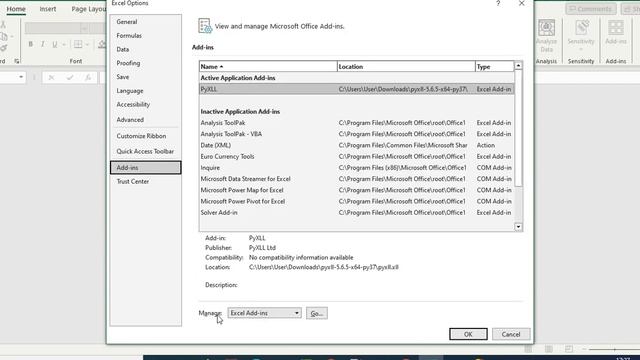Toggle Bold formatting in ribbon
640x360 pixels.
point(31,44)
